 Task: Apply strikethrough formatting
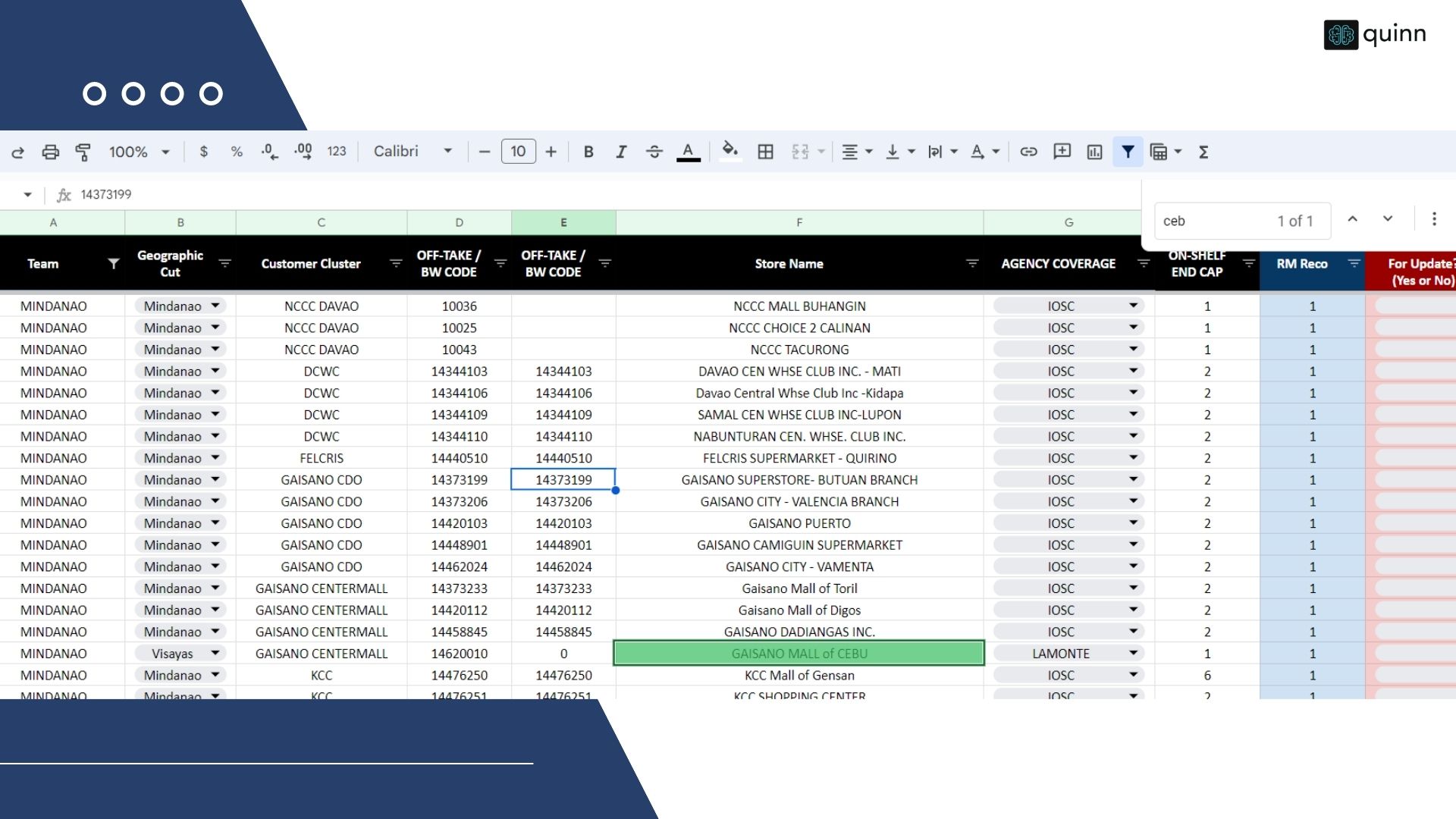(654, 152)
